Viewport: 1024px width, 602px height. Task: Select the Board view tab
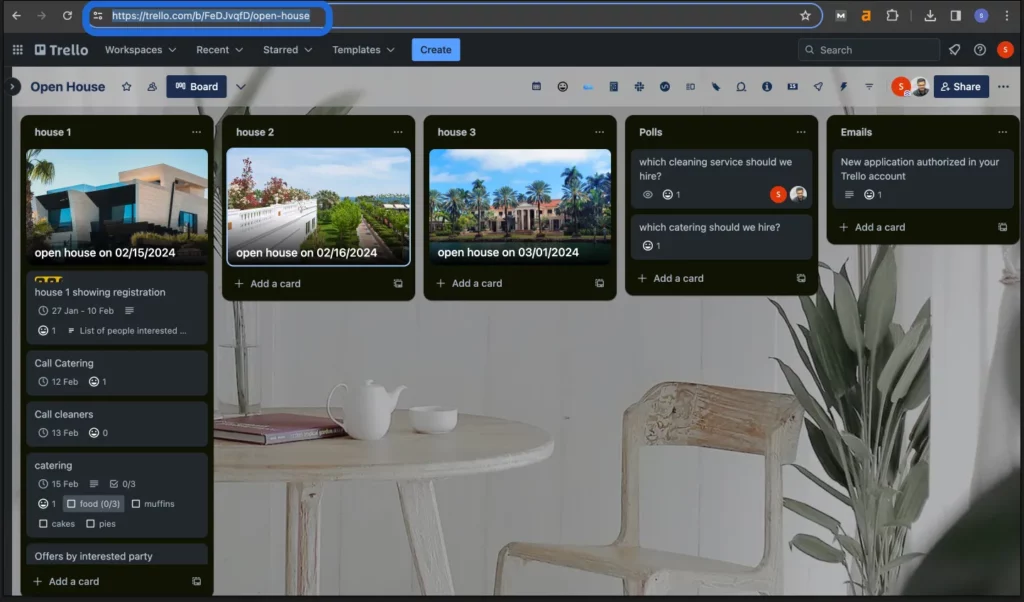tap(196, 86)
